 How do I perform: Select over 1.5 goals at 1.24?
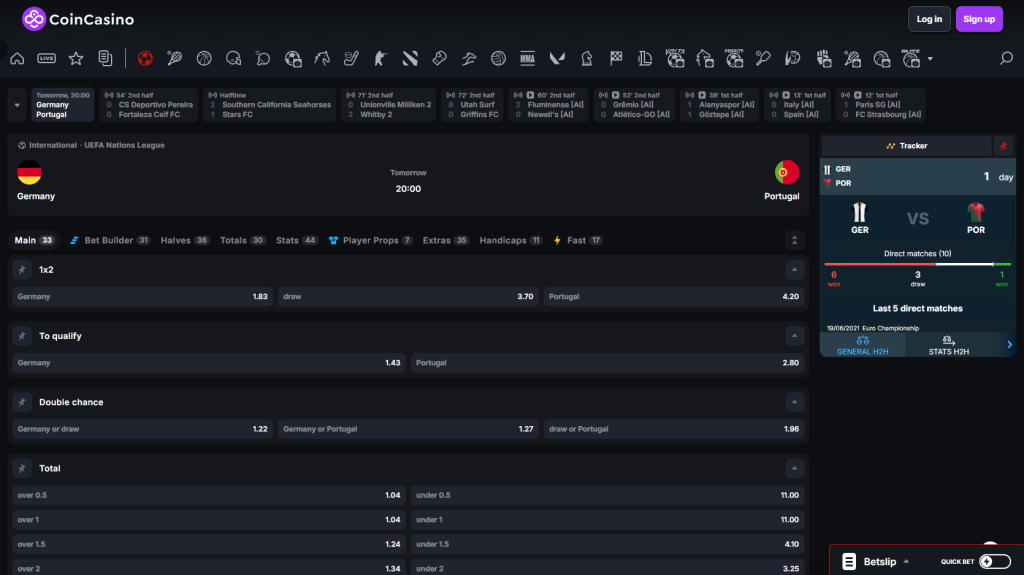pyautogui.click(x=209, y=544)
